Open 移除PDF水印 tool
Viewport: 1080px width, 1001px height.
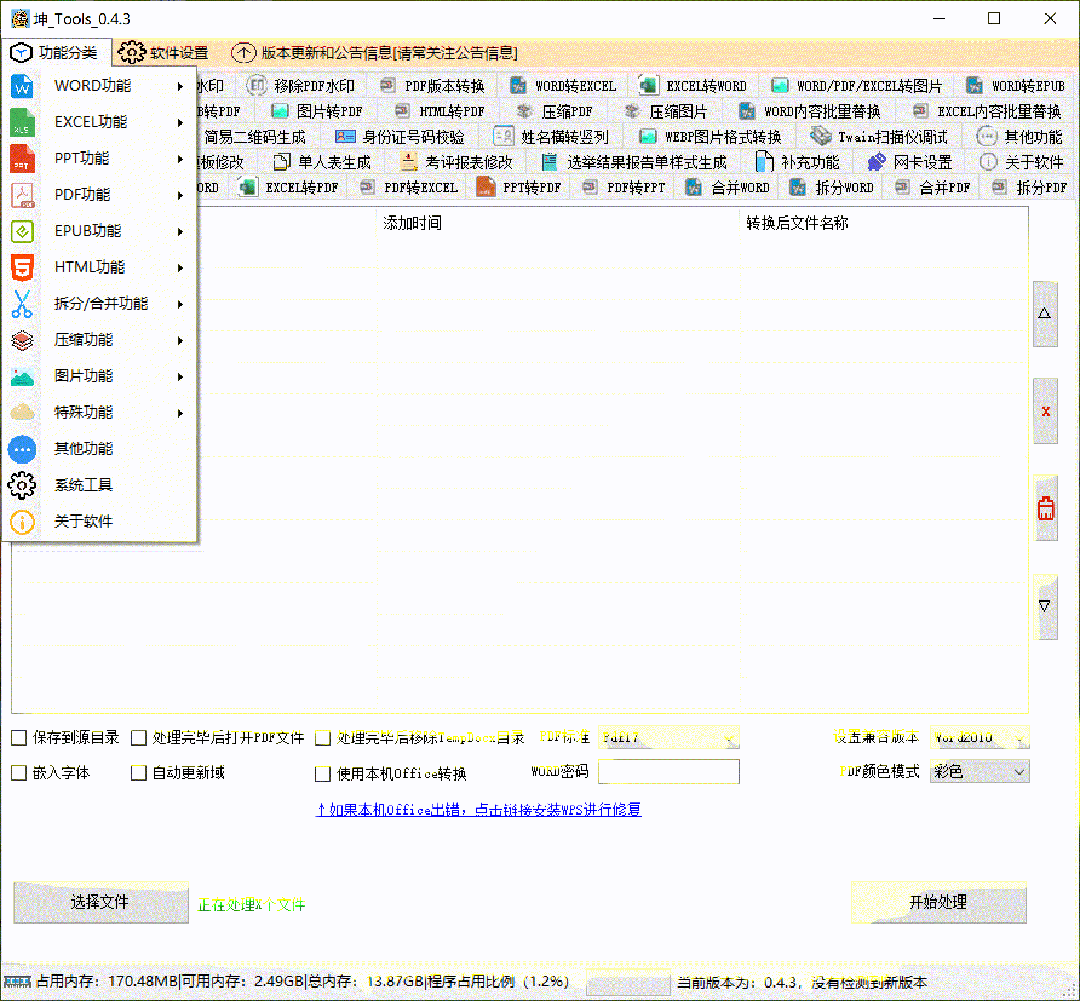click(301, 86)
